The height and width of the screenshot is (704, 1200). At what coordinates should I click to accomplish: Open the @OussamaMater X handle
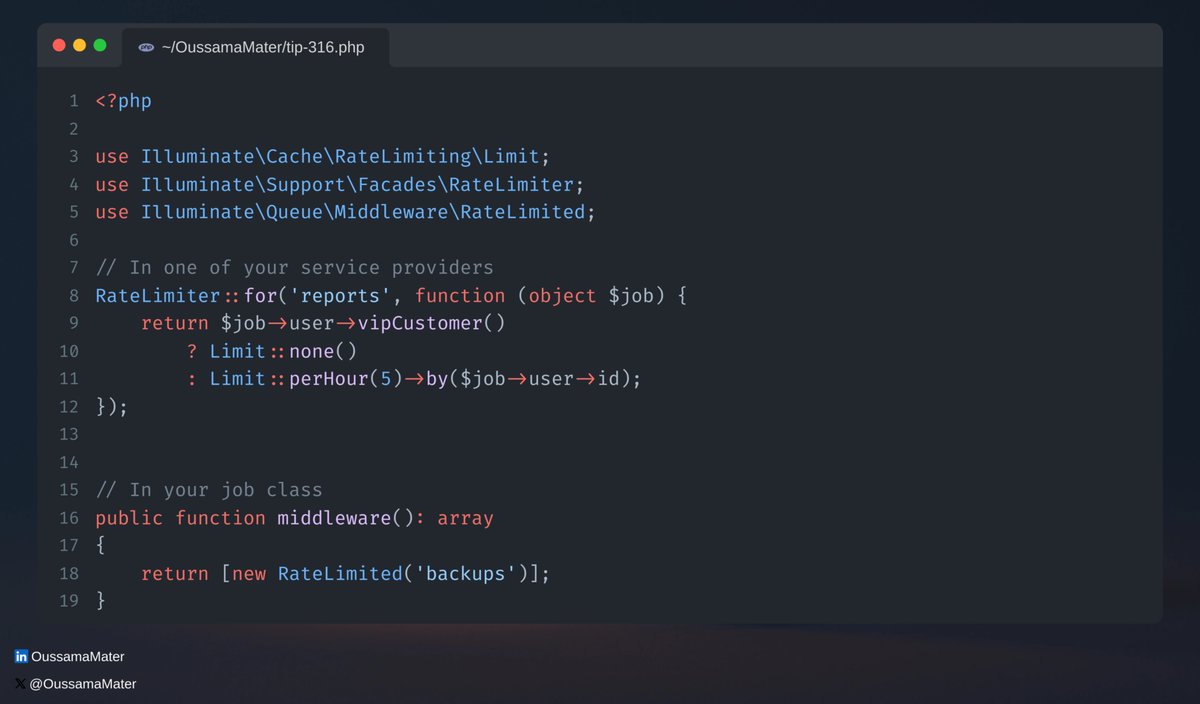pos(83,684)
